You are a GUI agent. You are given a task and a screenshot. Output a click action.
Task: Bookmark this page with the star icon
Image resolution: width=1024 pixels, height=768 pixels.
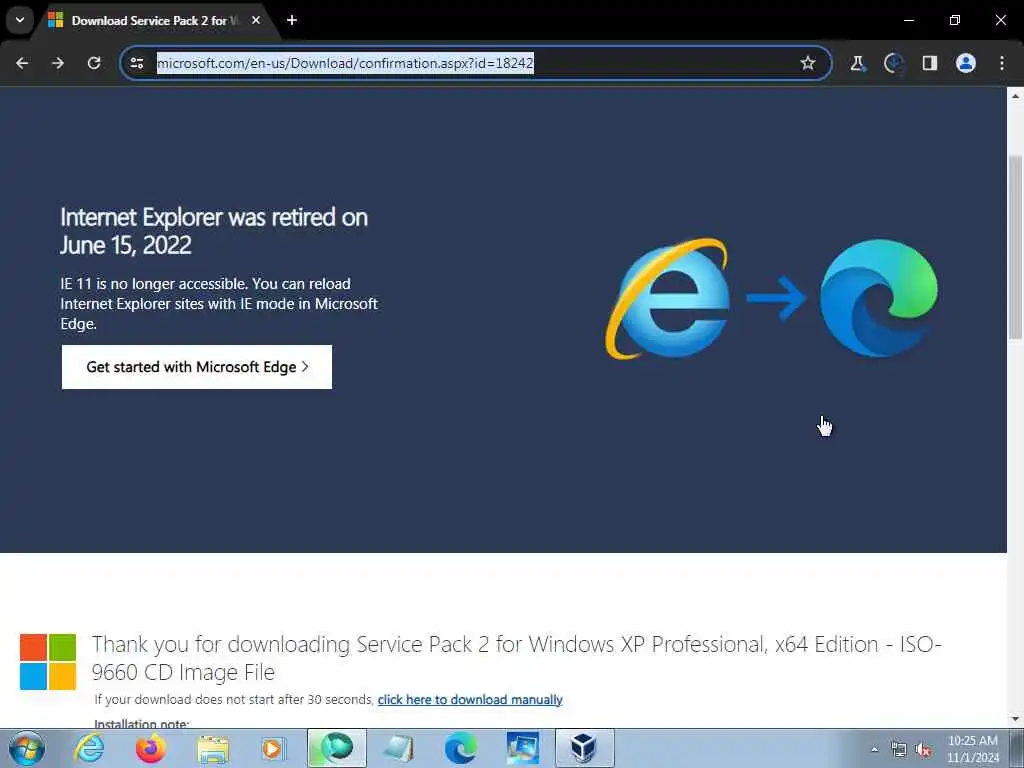pos(808,63)
